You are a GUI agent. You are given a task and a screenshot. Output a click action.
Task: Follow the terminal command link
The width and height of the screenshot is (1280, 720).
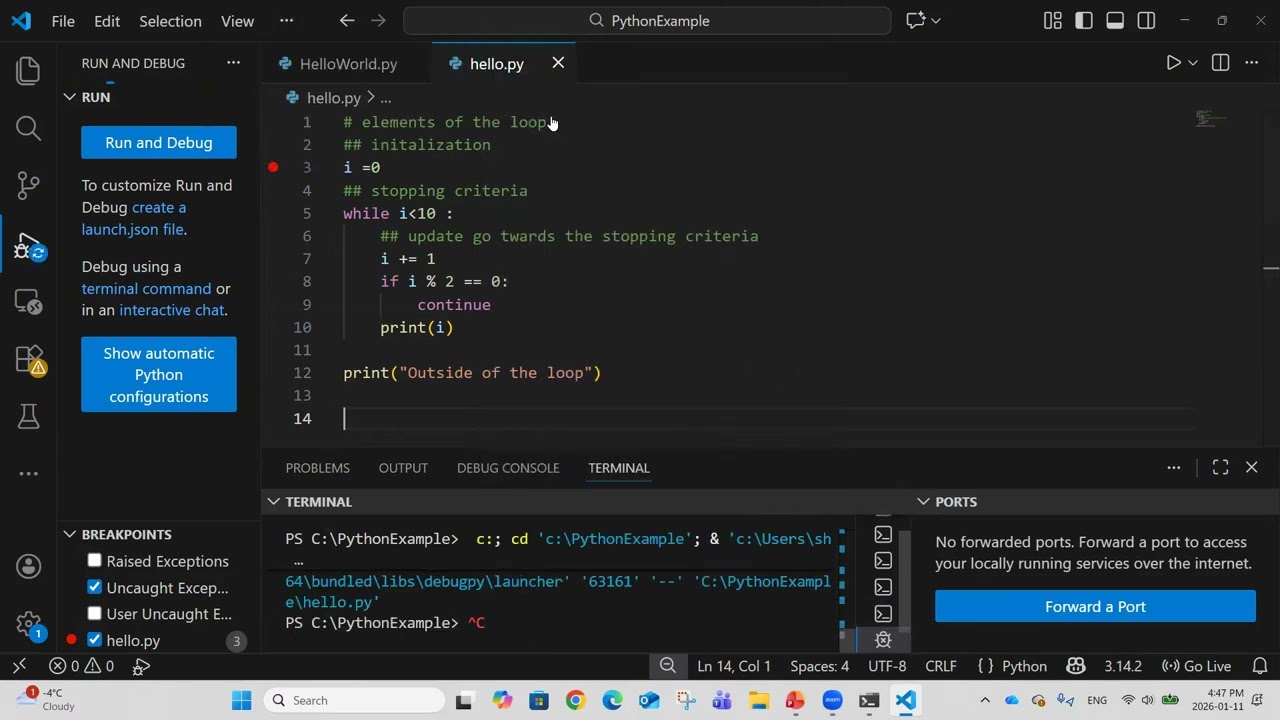point(147,288)
